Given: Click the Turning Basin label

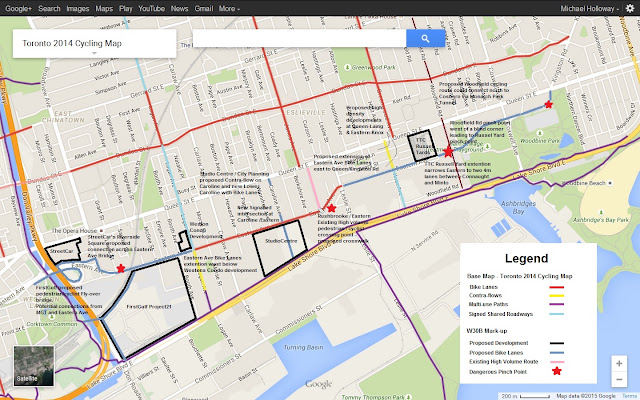Looking at the screenshot, I should pyautogui.click(x=303, y=347).
